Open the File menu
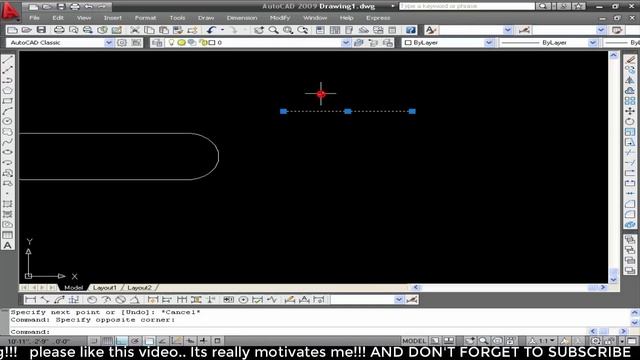This screenshot has height=360, width=640. click(34, 18)
